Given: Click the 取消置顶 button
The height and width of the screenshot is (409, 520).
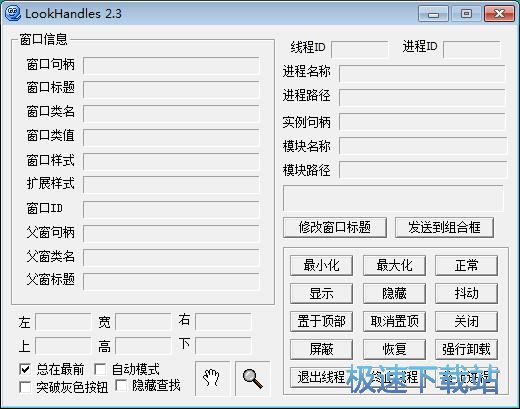Looking at the screenshot, I should click(394, 322).
